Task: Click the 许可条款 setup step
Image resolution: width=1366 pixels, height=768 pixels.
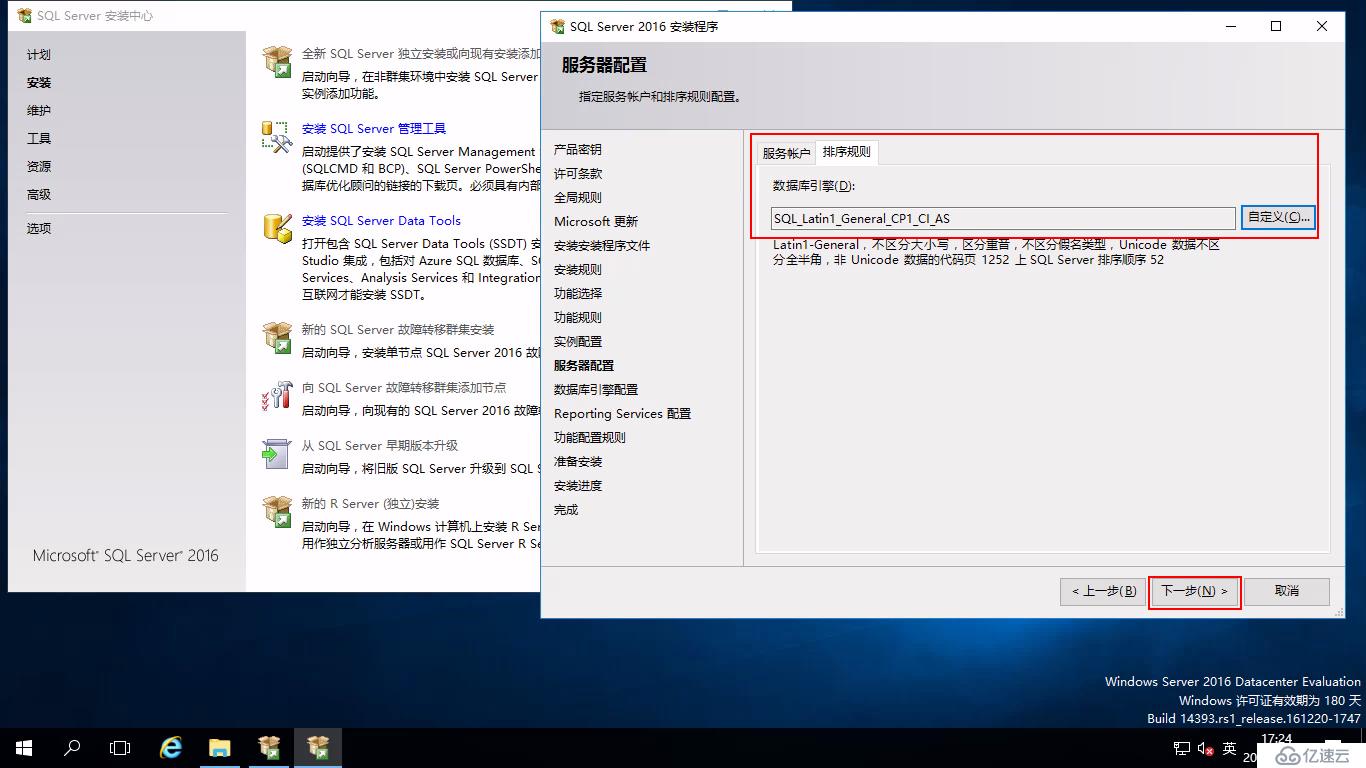Action: [x=578, y=174]
